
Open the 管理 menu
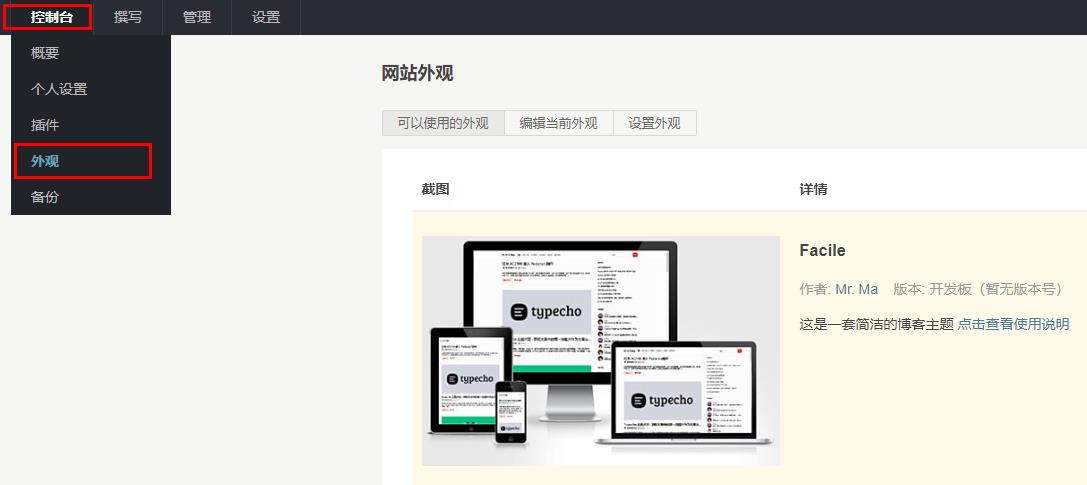tap(197, 17)
